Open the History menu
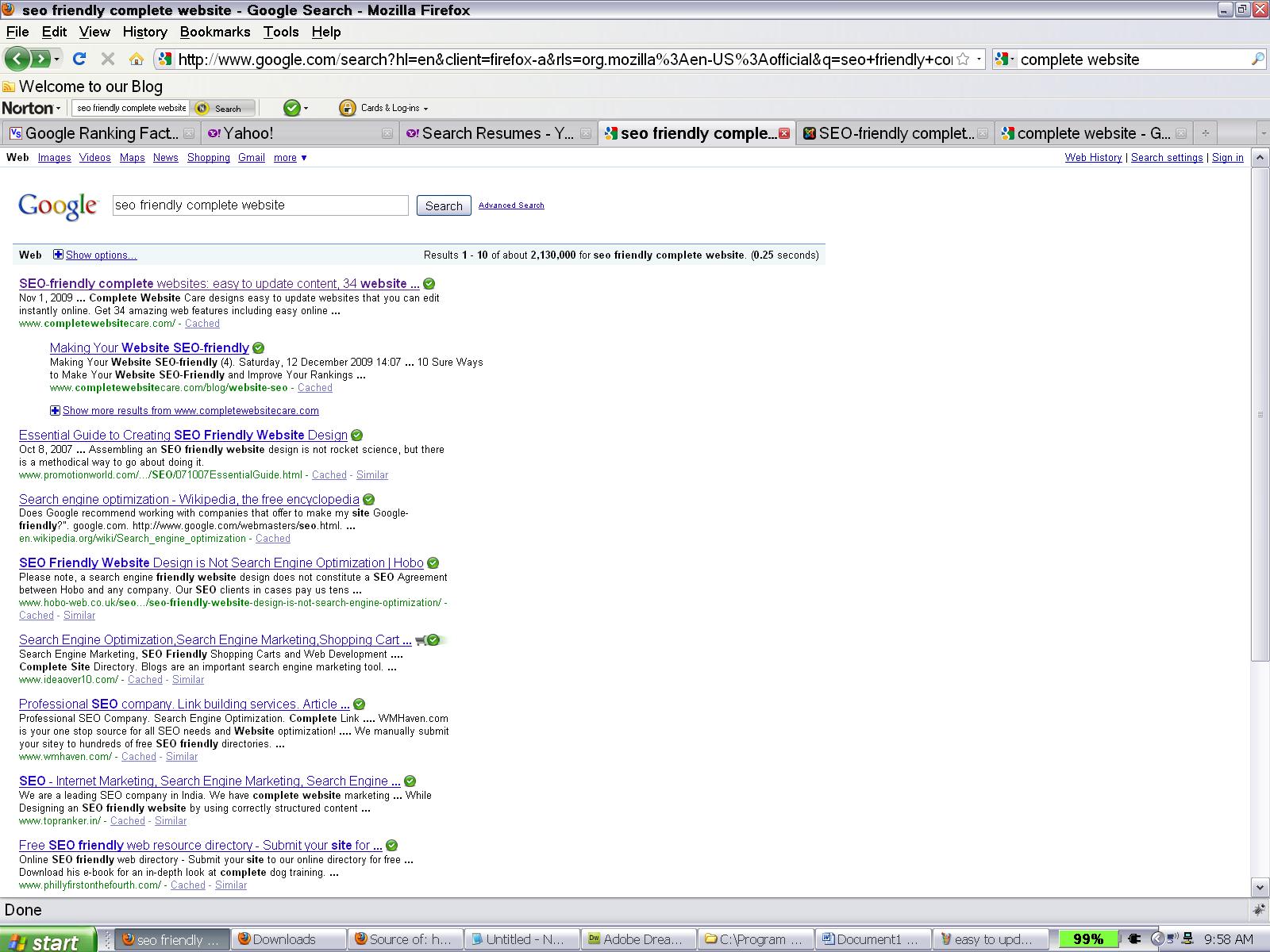 (145, 32)
